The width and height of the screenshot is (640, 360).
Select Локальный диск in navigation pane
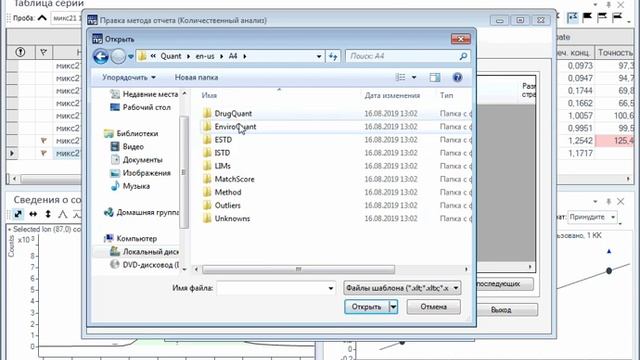(x=144, y=252)
